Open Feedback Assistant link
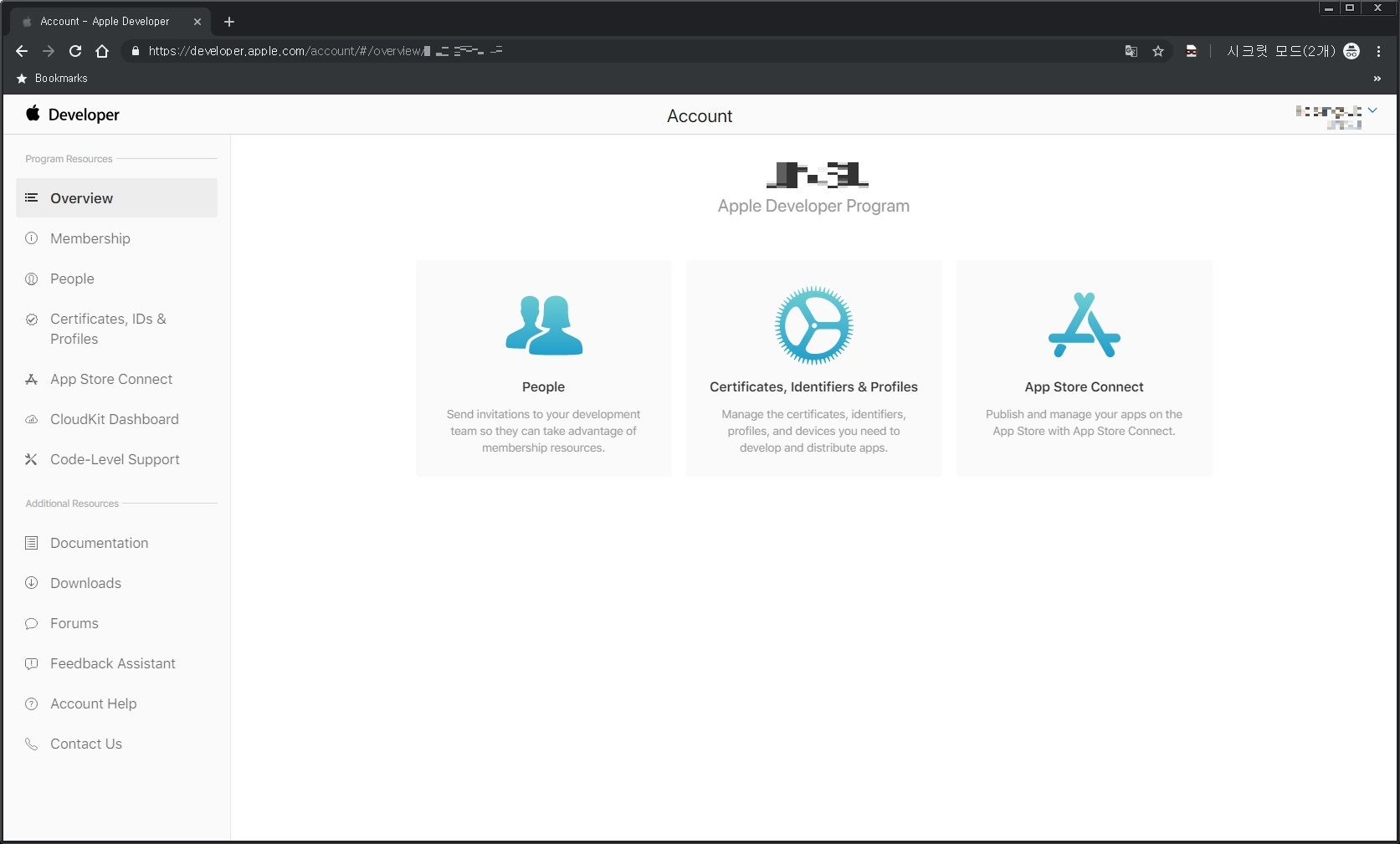This screenshot has width=1400, height=844. click(116, 663)
